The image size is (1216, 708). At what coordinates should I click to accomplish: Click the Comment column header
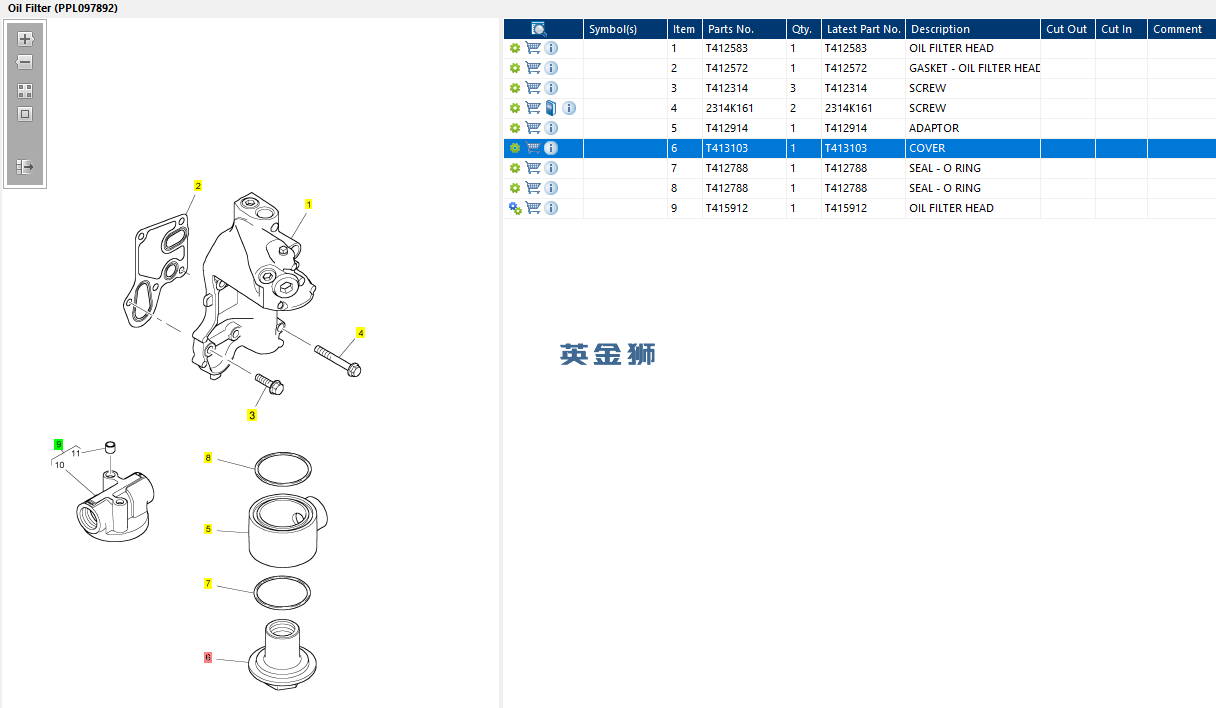[x=1181, y=29]
